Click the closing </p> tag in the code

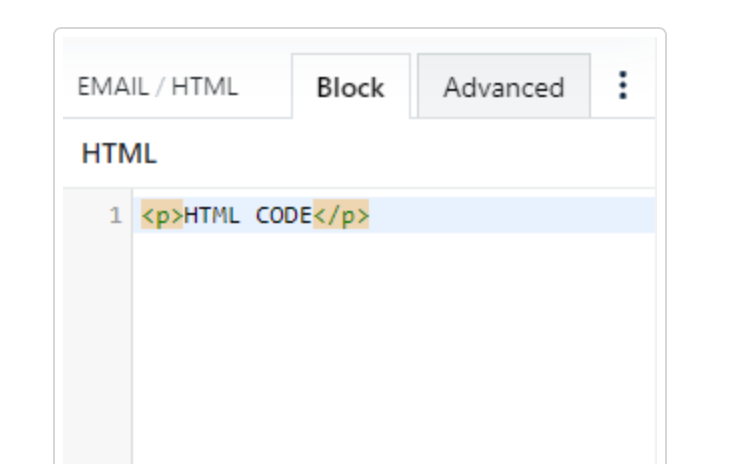point(342,216)
